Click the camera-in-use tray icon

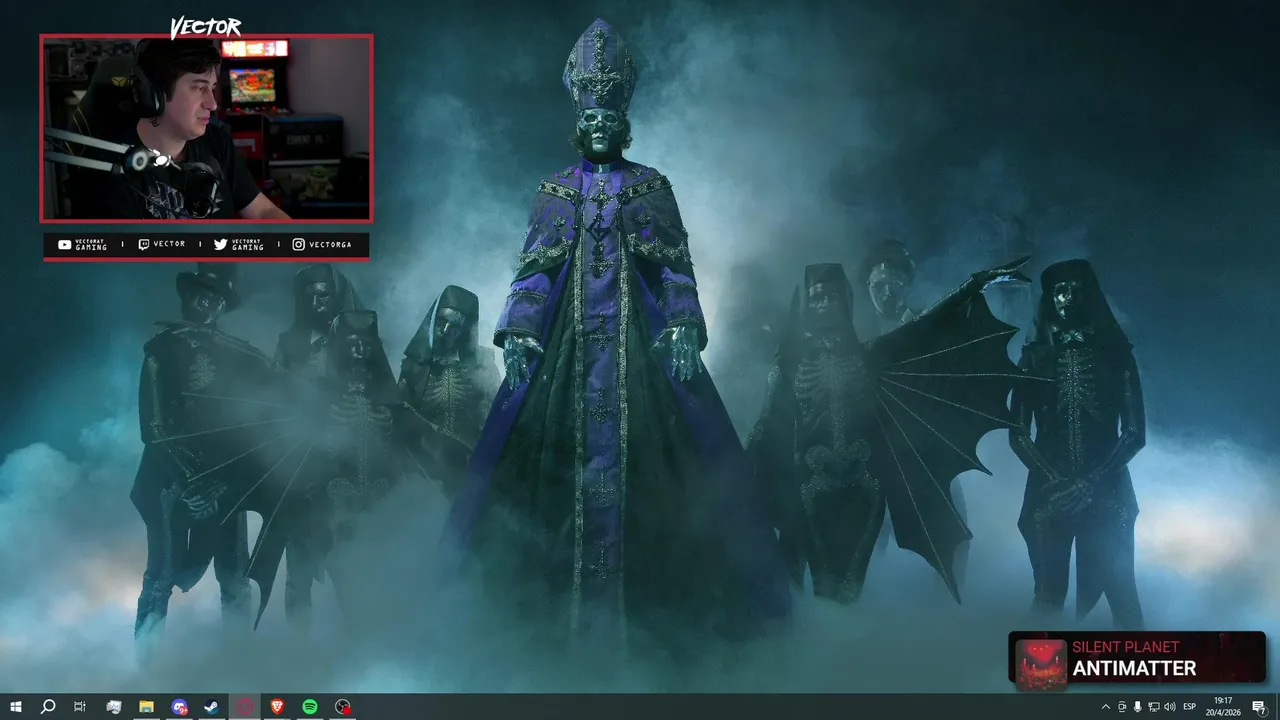pyautogui.click(x=1122, y=707)
